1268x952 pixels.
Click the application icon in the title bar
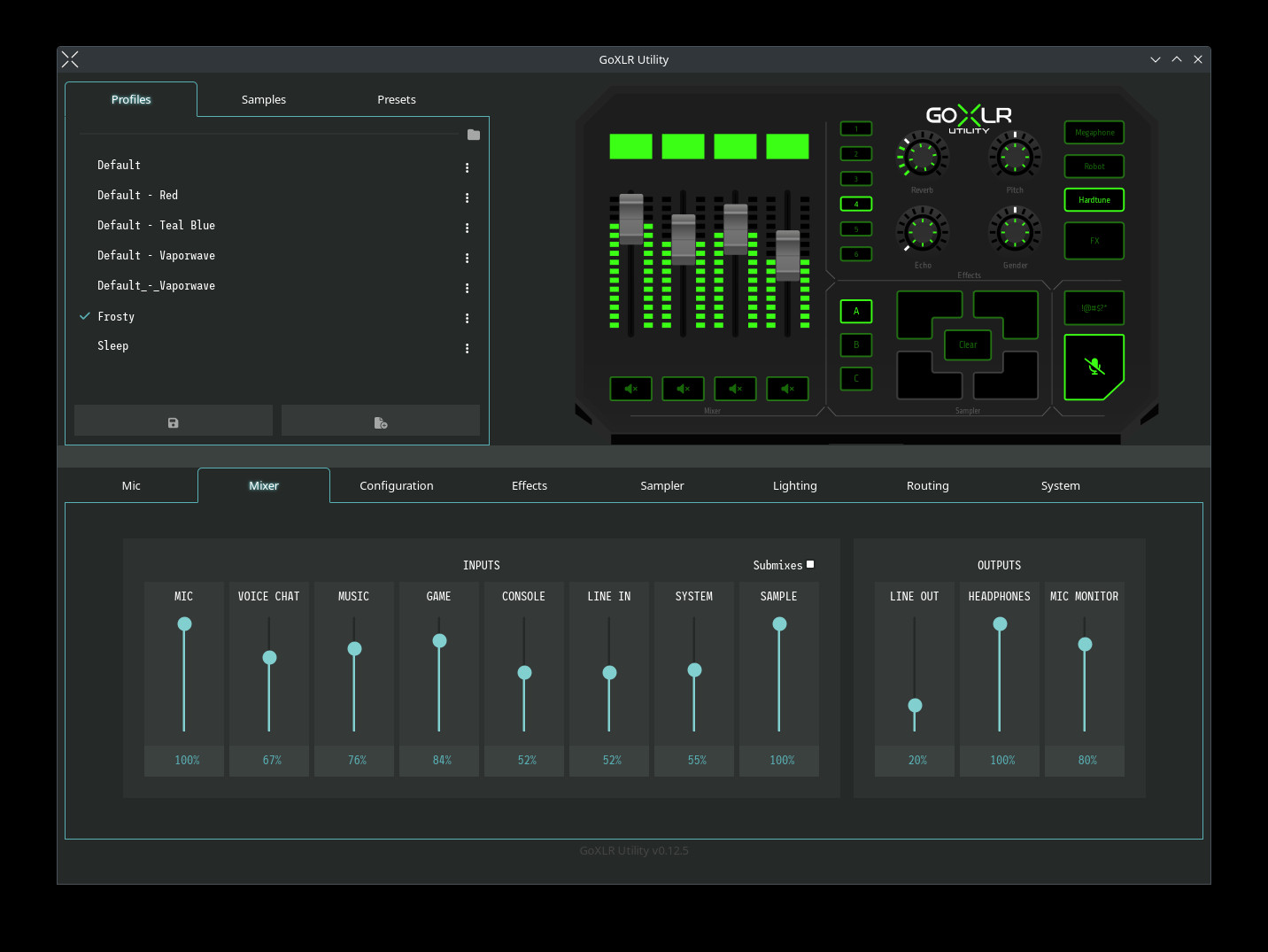71,59
